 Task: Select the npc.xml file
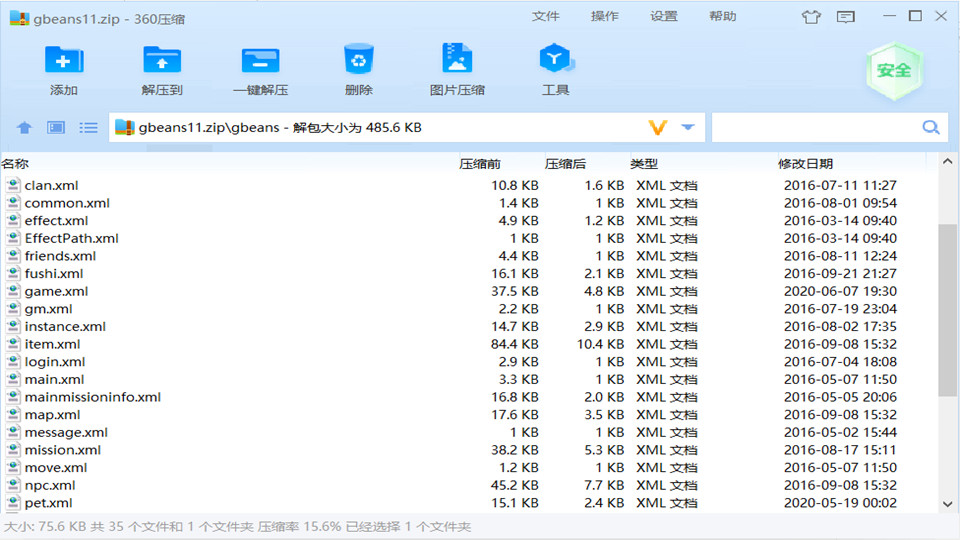(x=50, y=486)
